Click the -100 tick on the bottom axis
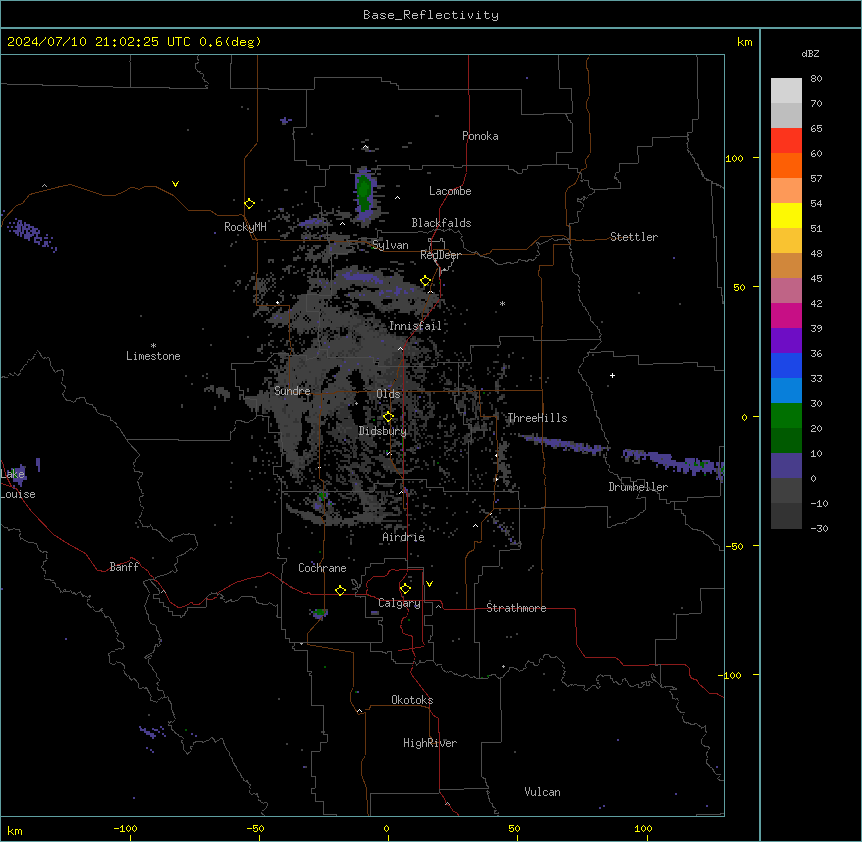Screen dimensions: 862x842 pyautogui.click(x=125, y=828)
